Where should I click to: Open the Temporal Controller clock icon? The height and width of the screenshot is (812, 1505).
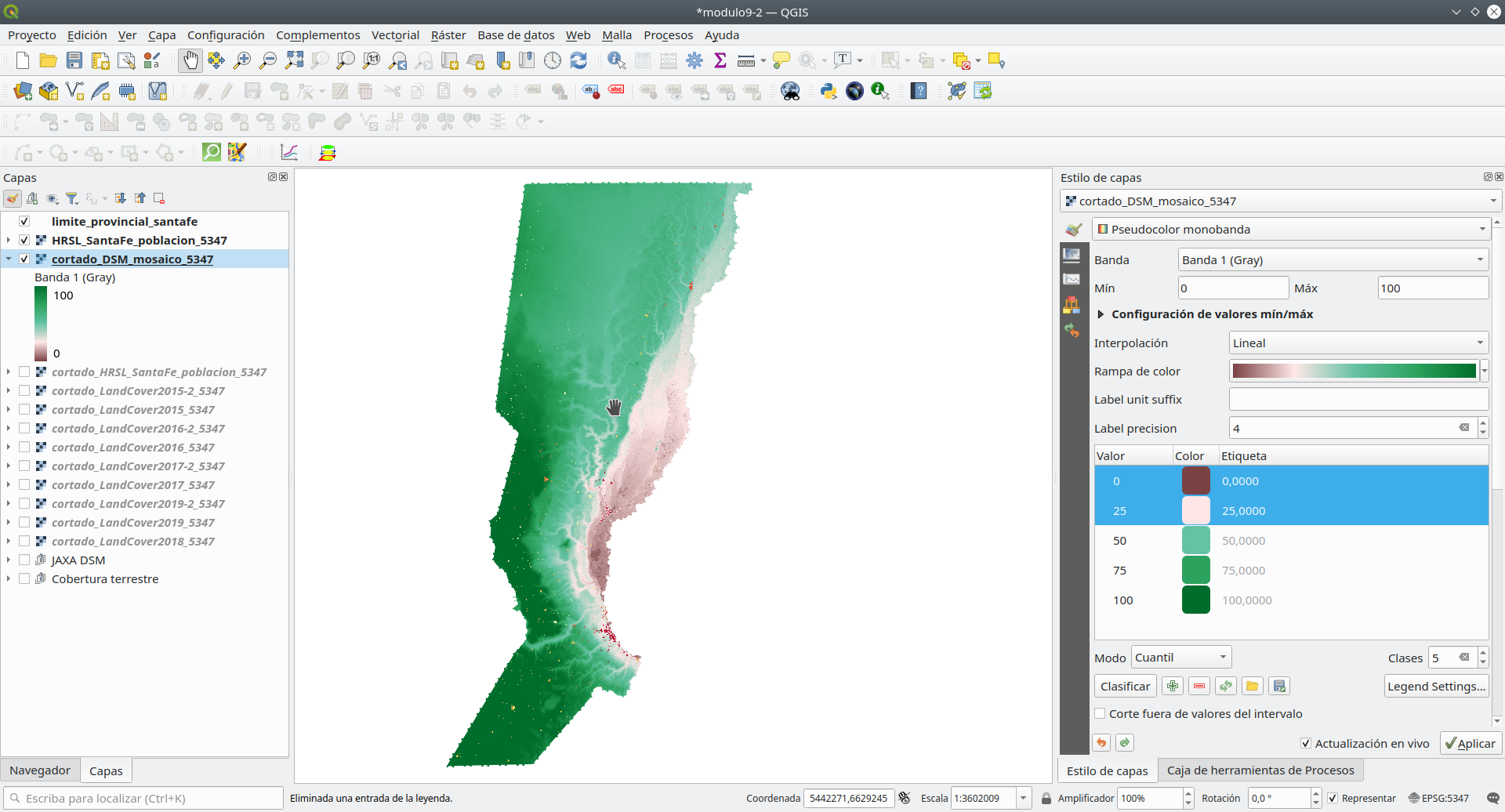pyautogui.click(x=553, y=60)
